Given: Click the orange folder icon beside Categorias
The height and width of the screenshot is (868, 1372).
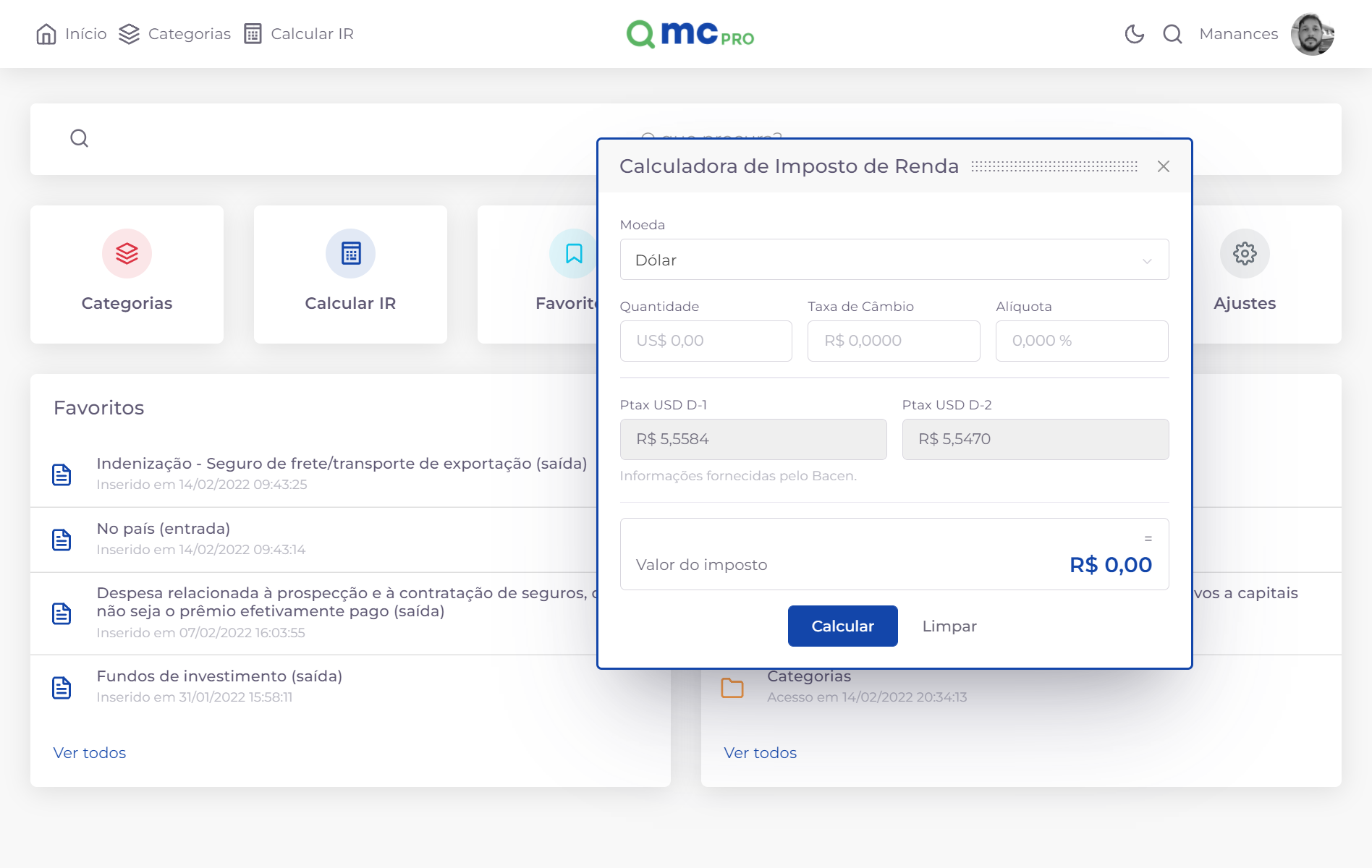Looking at the screenshot, I should [732, 687].
